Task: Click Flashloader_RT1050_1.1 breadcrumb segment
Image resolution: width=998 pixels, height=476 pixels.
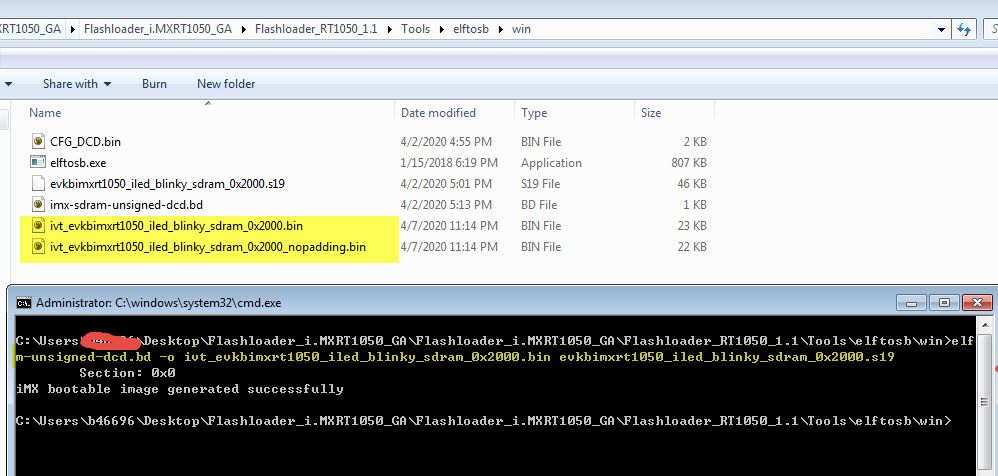Action: [x=317, y=29]
